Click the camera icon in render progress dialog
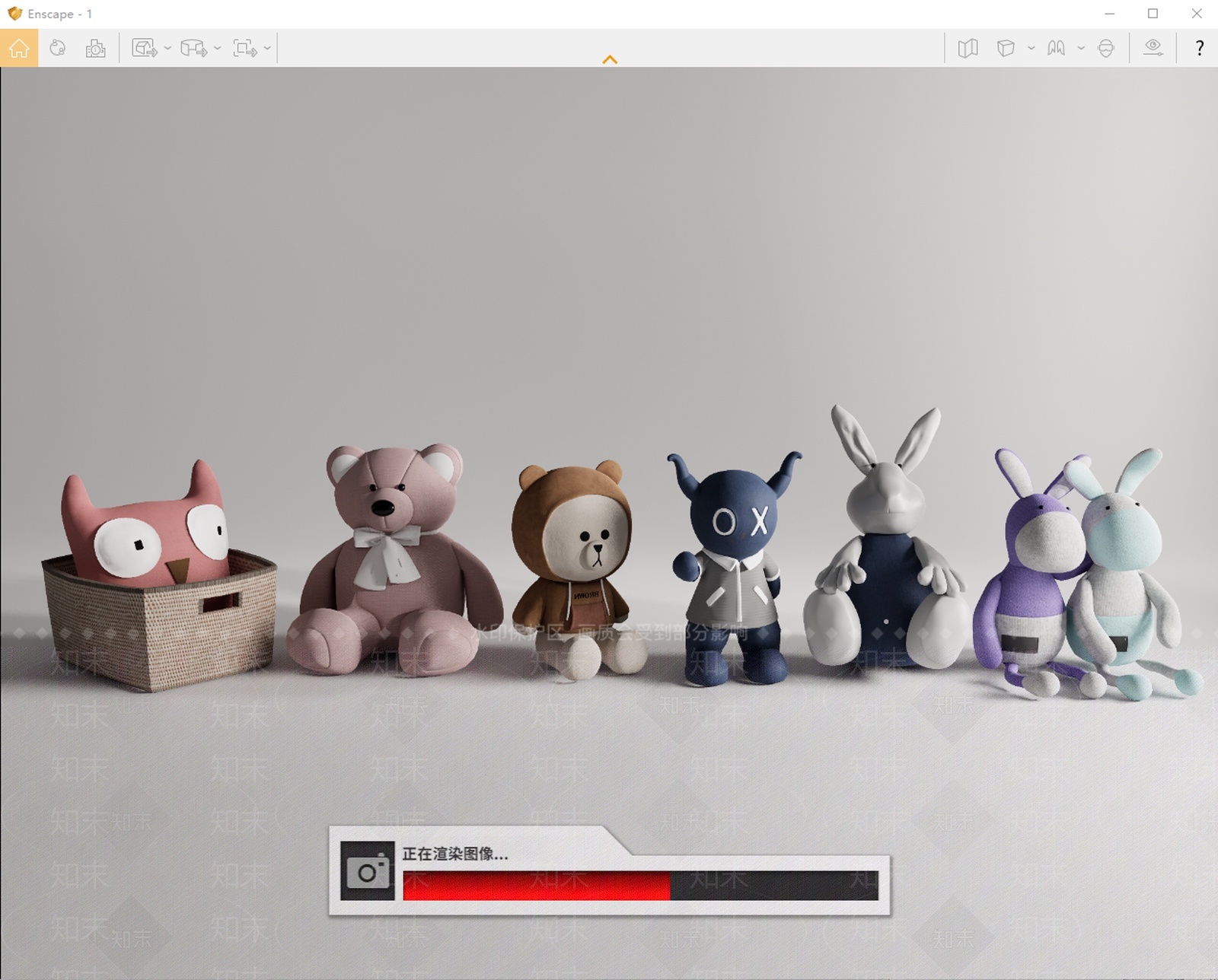The height and width of the screenshot is (980, 1218). tap(367, 871)
